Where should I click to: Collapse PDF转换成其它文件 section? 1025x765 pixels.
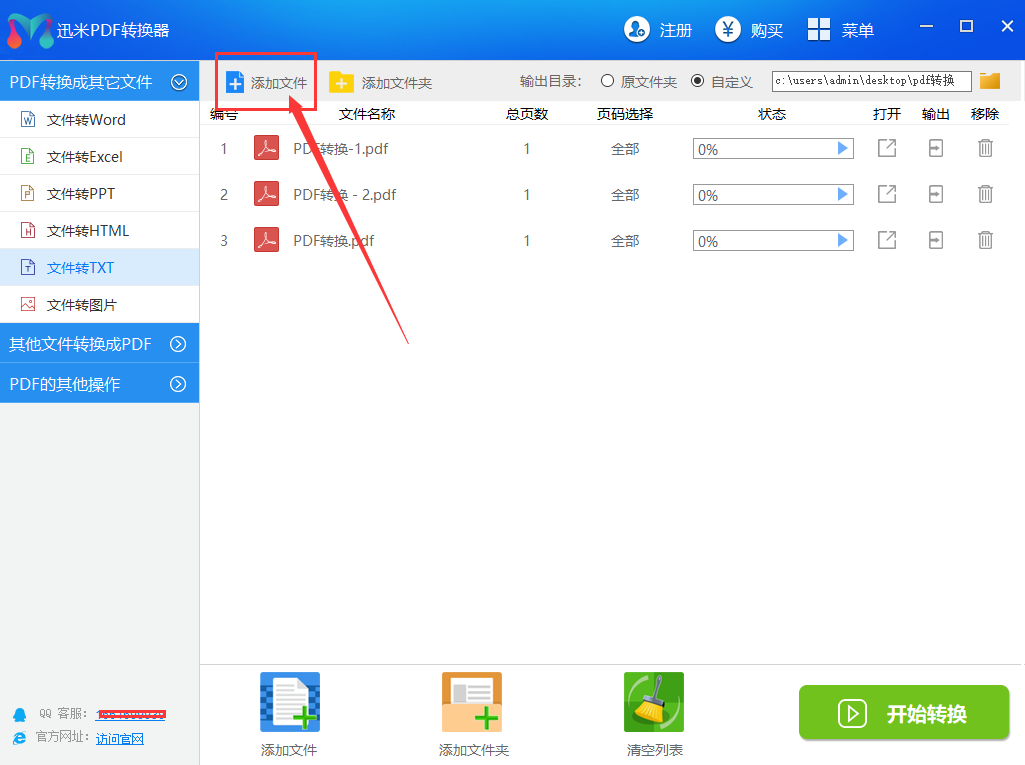(179, 82)
